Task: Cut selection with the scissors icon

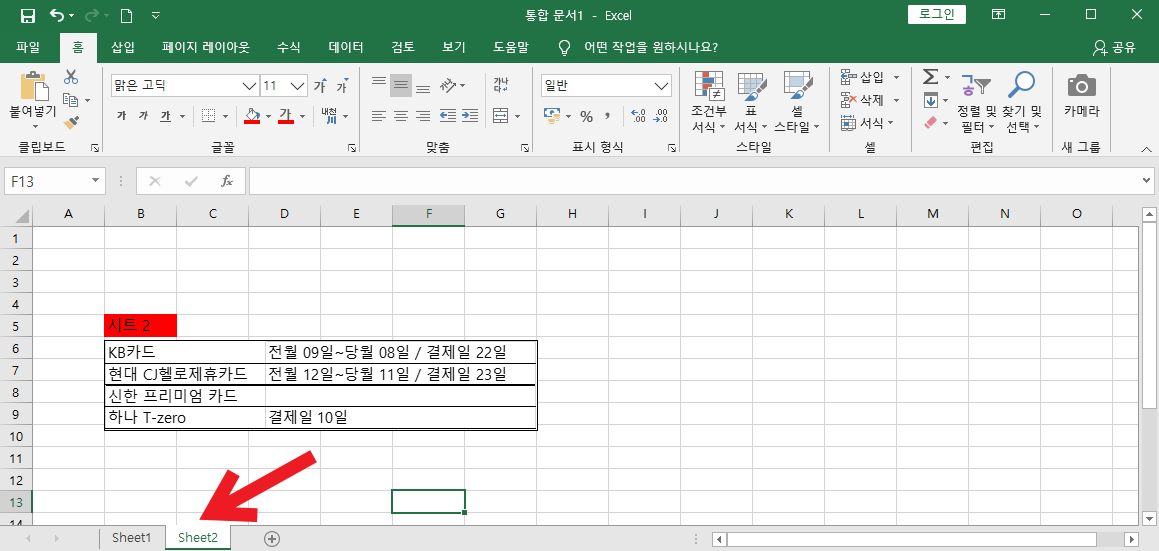Action: 71,77
